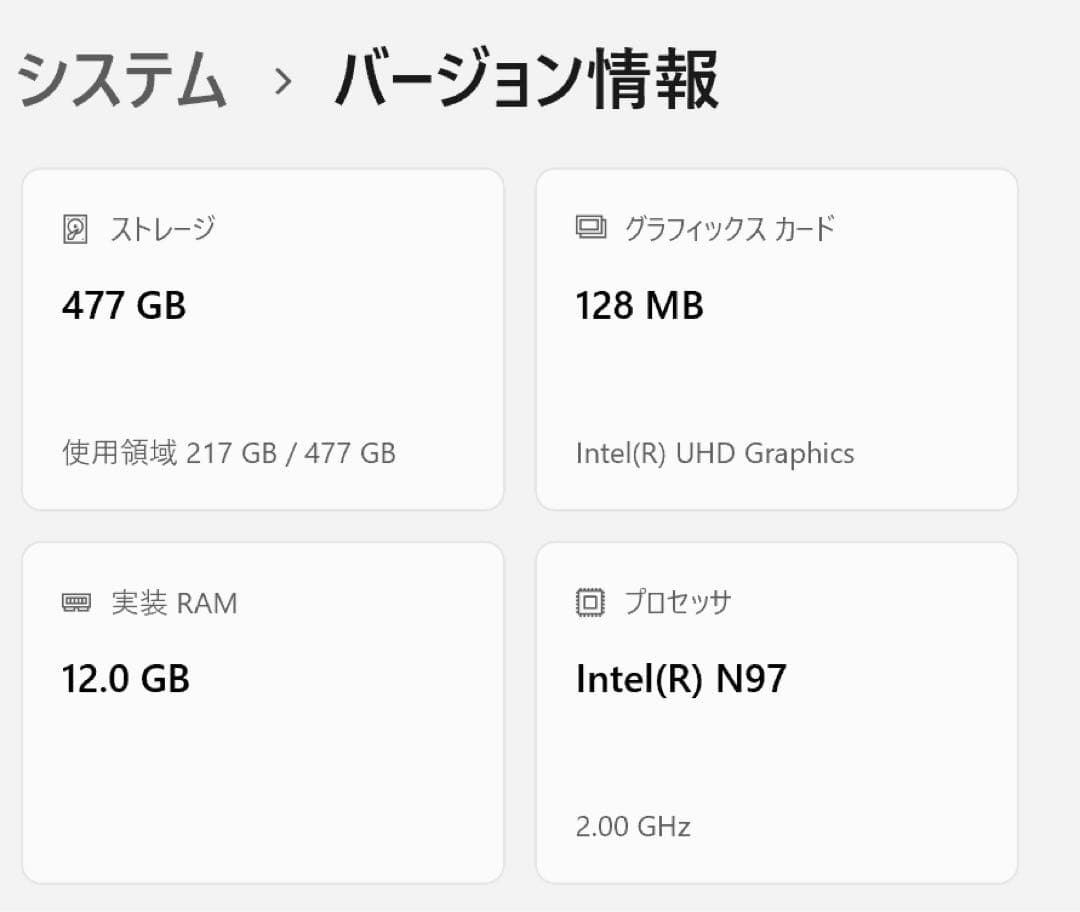Click the 使用領域 217 GB / 477 GB text

[230, 453]
